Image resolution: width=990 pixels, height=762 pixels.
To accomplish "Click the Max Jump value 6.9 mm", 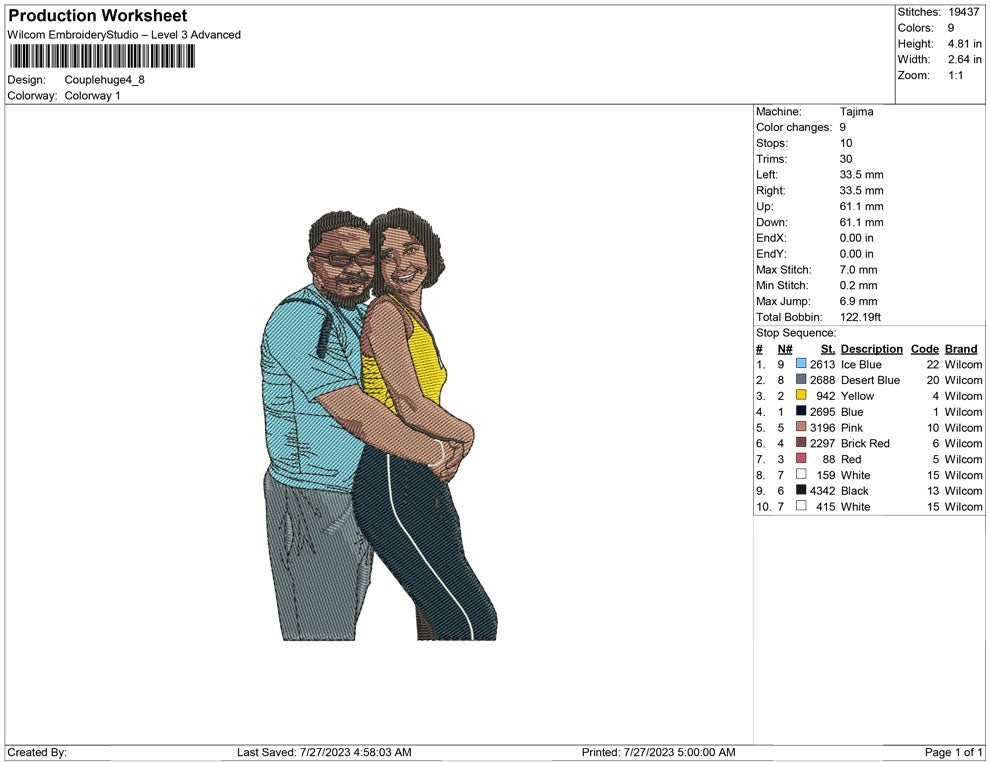I will (858, 301).
